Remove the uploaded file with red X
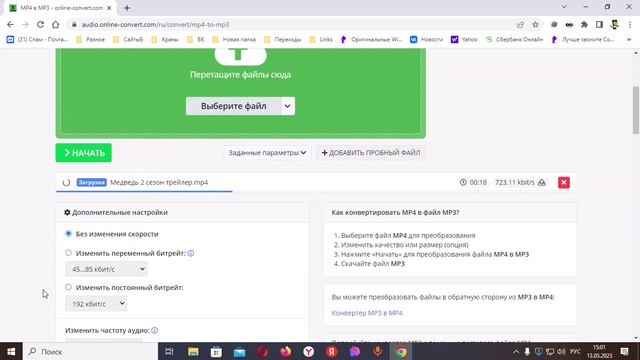Viewport: 640px width, 360px height. point(564,182)
